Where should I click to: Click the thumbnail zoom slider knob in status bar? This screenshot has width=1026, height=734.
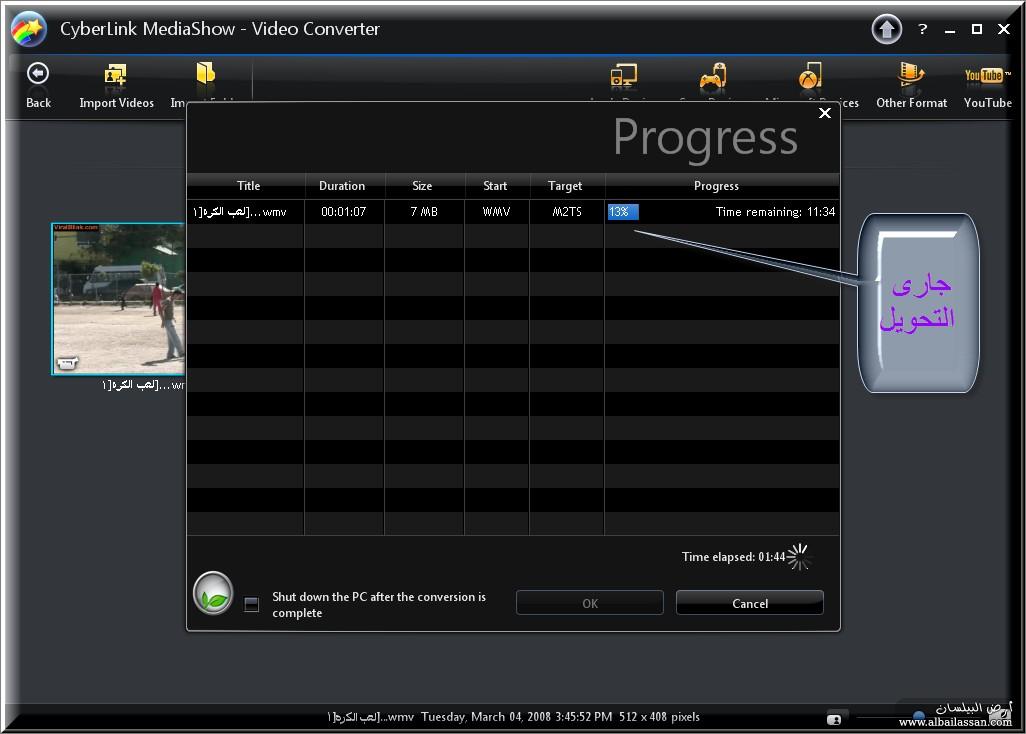pos(918,716)
